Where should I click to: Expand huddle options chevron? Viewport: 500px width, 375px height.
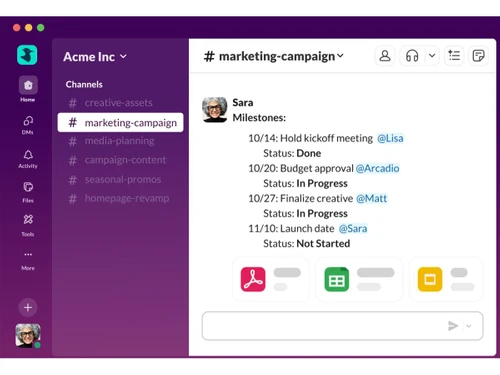point(432,56)
